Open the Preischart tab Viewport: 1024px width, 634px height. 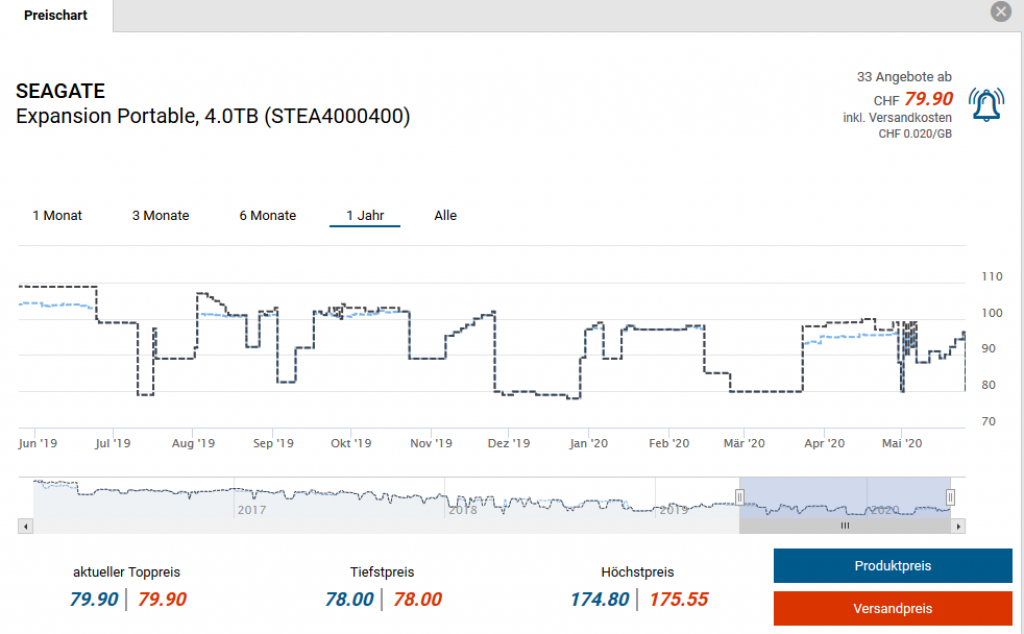coord(56,15)
